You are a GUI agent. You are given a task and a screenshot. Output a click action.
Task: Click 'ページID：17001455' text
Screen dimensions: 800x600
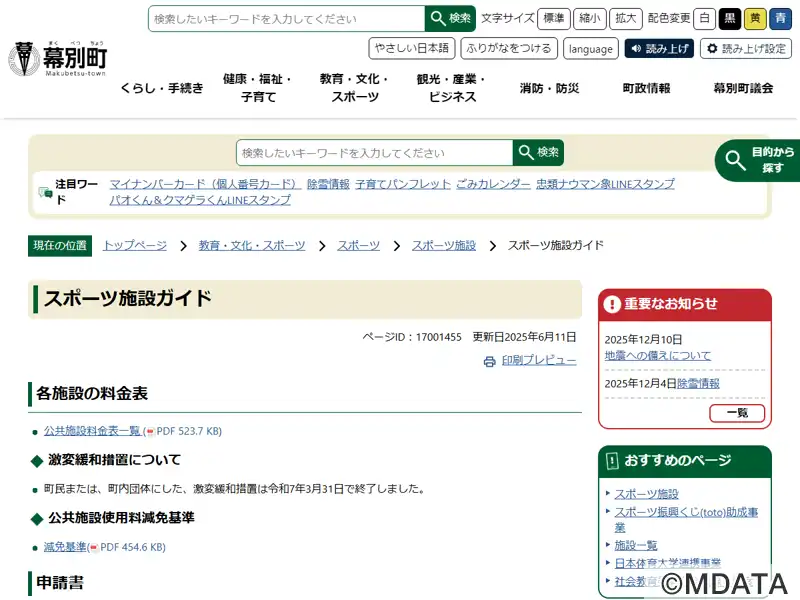[412, 337]
